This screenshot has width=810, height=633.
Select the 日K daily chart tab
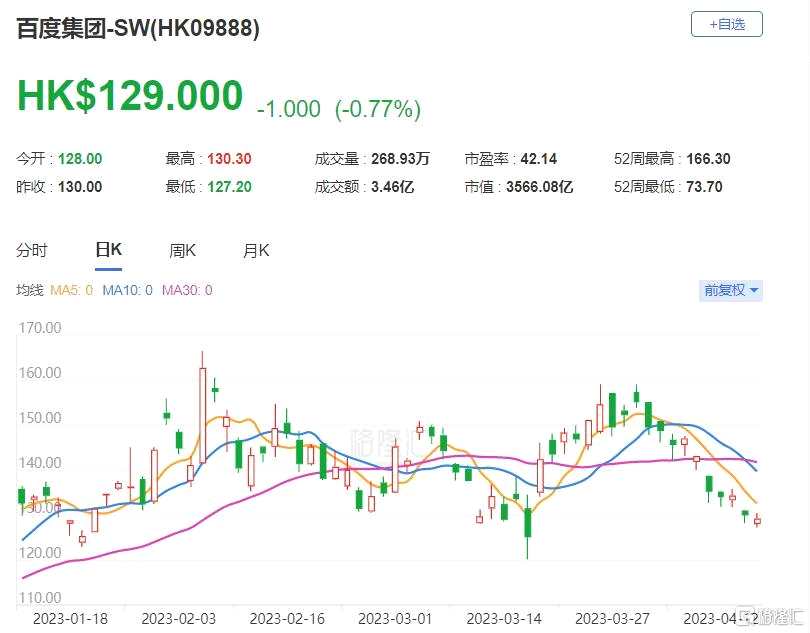[108, 250]
